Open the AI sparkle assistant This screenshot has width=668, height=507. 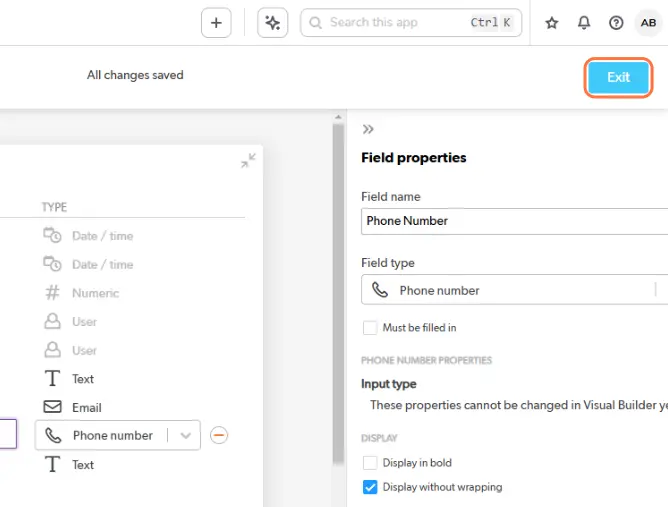click(273, 23)
